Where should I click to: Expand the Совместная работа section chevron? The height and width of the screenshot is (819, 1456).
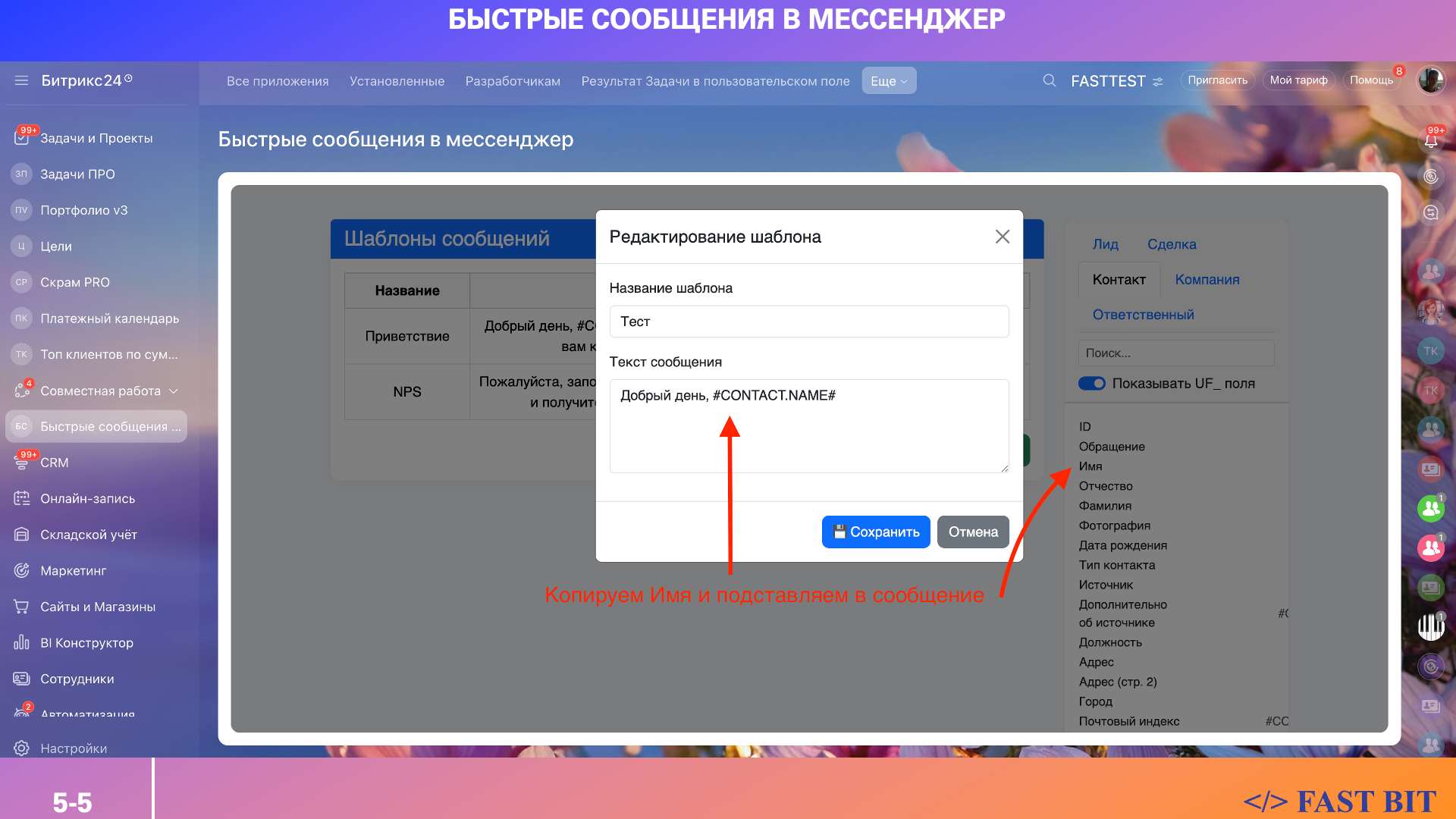[x=174, y=391]
